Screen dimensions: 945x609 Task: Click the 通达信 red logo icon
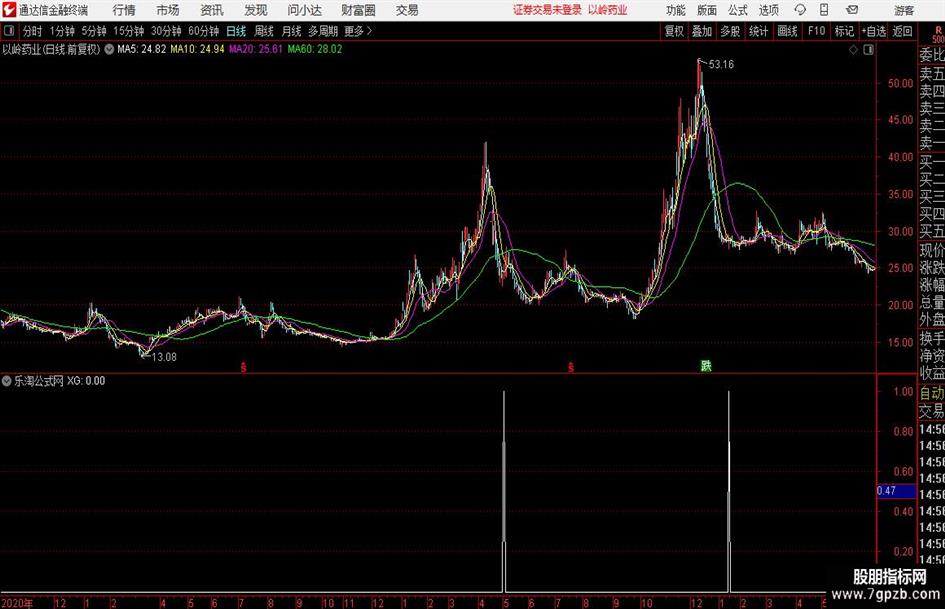click(9, 10)
